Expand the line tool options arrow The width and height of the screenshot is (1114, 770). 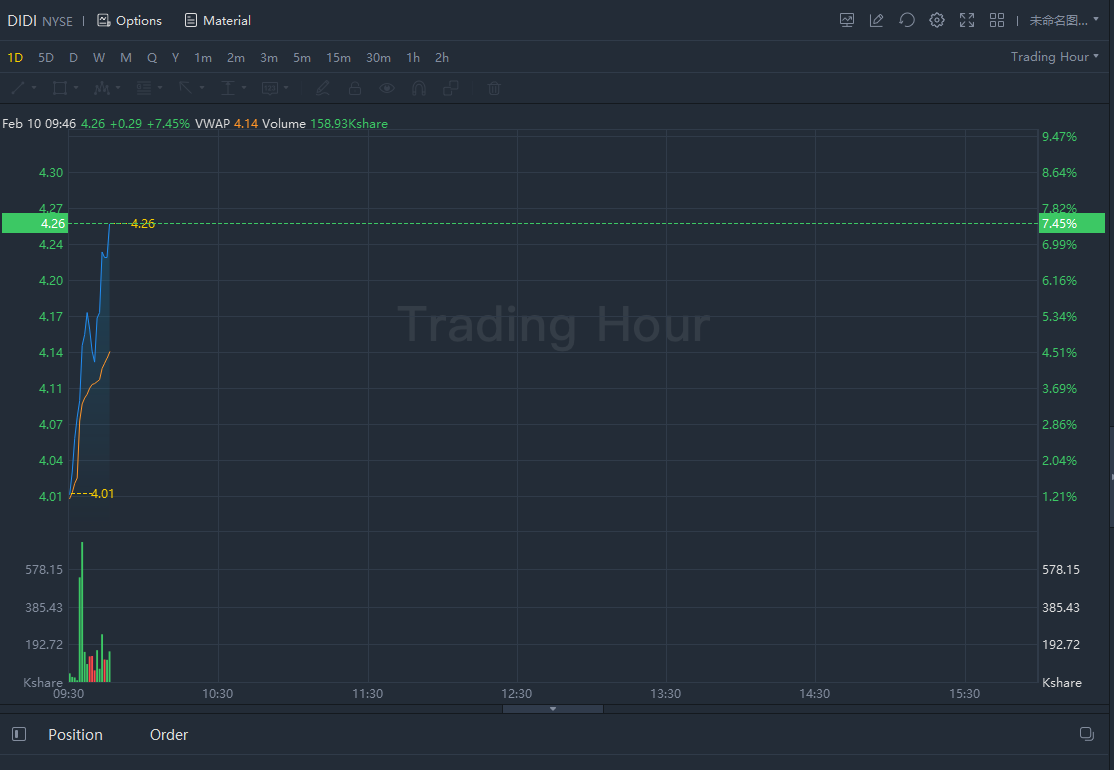(x=33, y=88)
